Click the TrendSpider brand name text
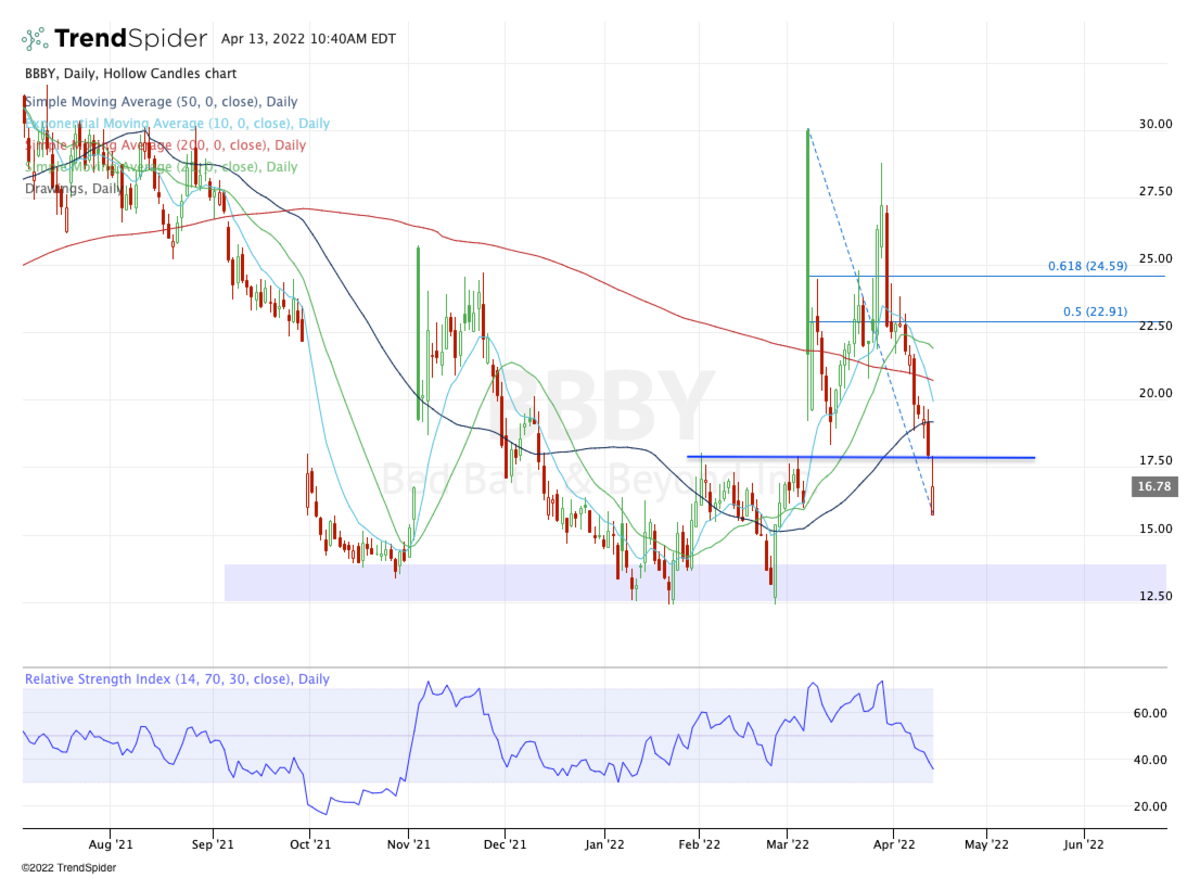The width and height of the screenshot is (1200, 878). pyautogui.click(x=130, y=39)
